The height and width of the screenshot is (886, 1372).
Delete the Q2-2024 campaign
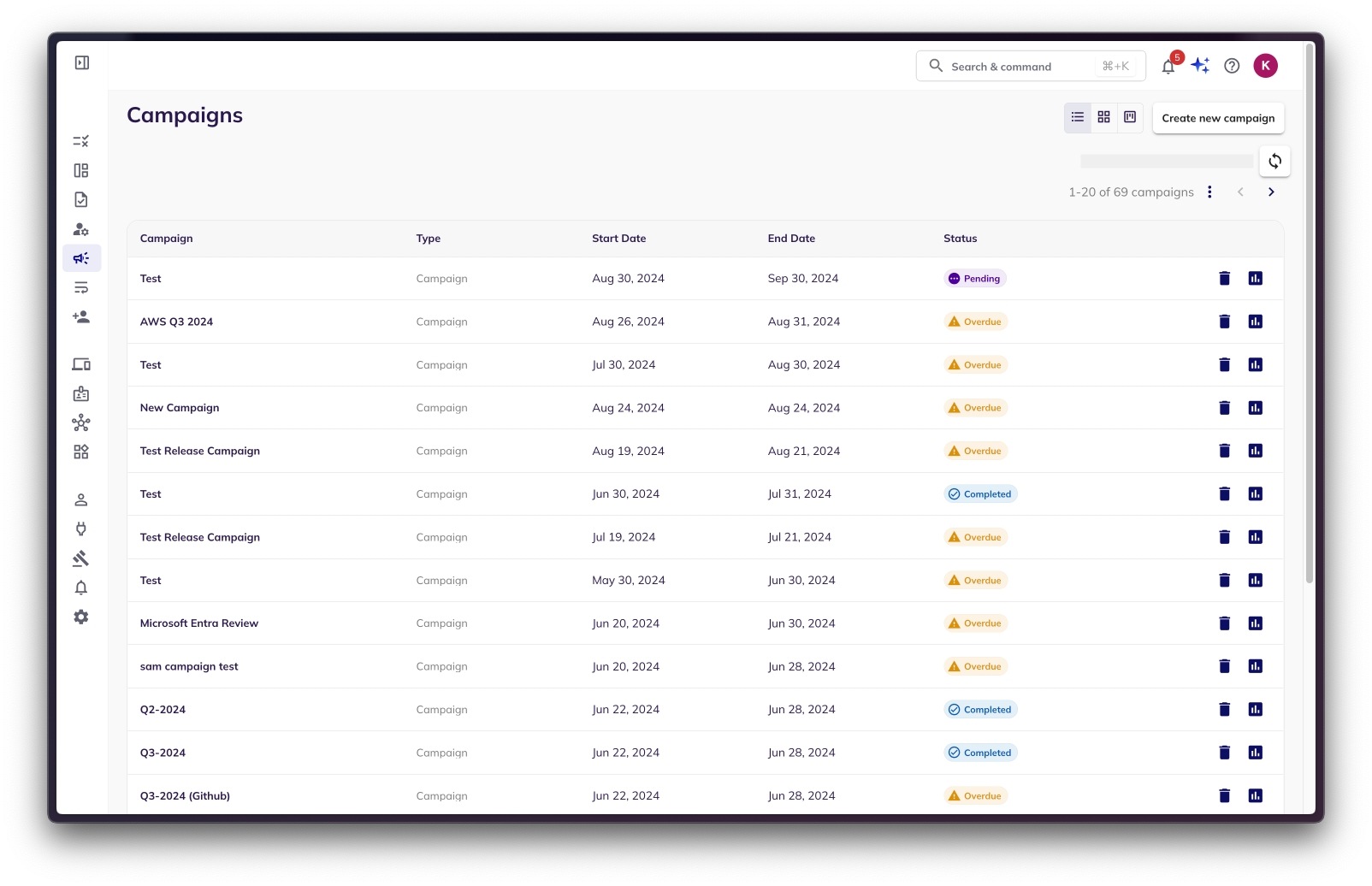pos(1224,710)
